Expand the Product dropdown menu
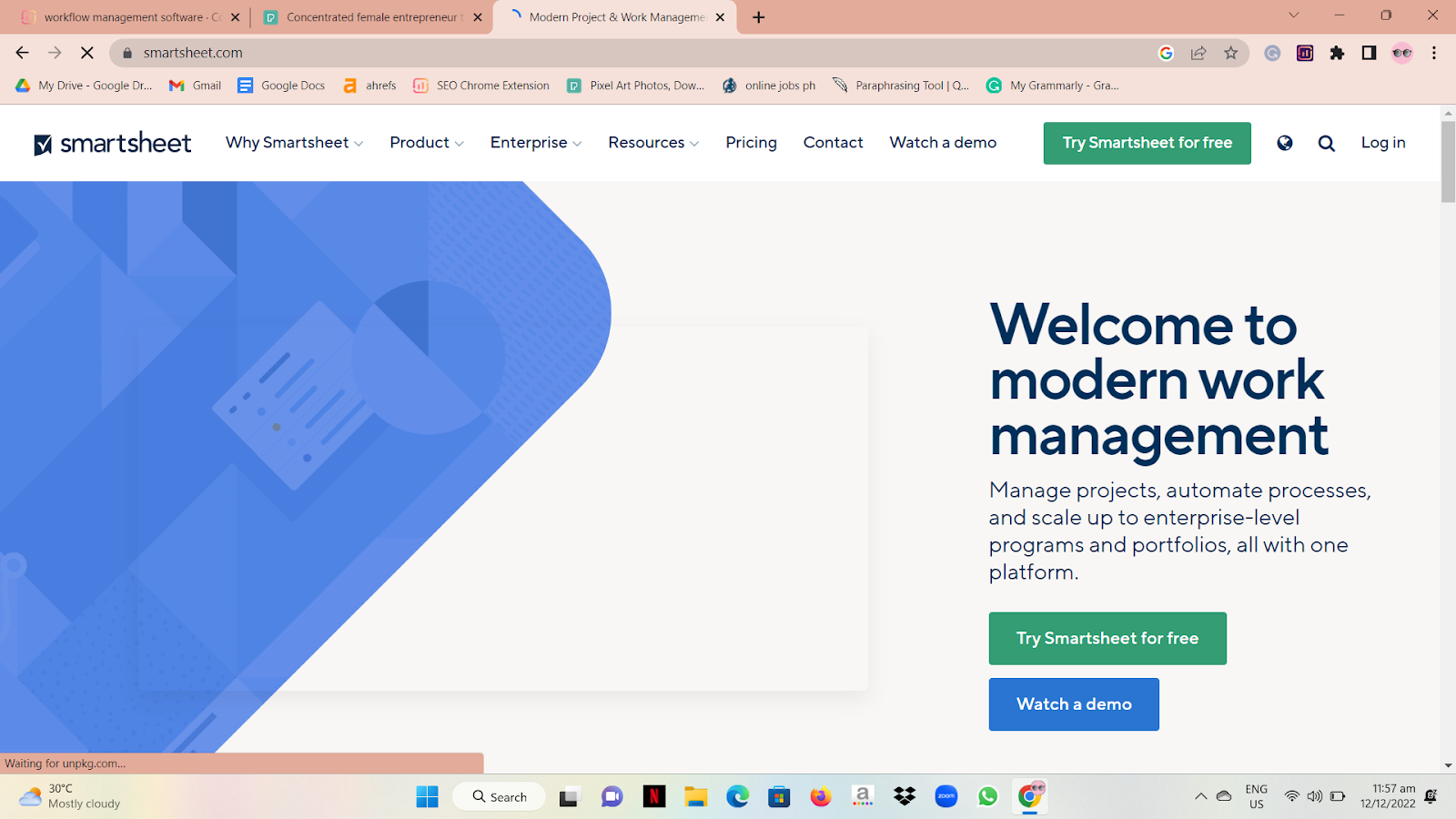 pos(427,143)
